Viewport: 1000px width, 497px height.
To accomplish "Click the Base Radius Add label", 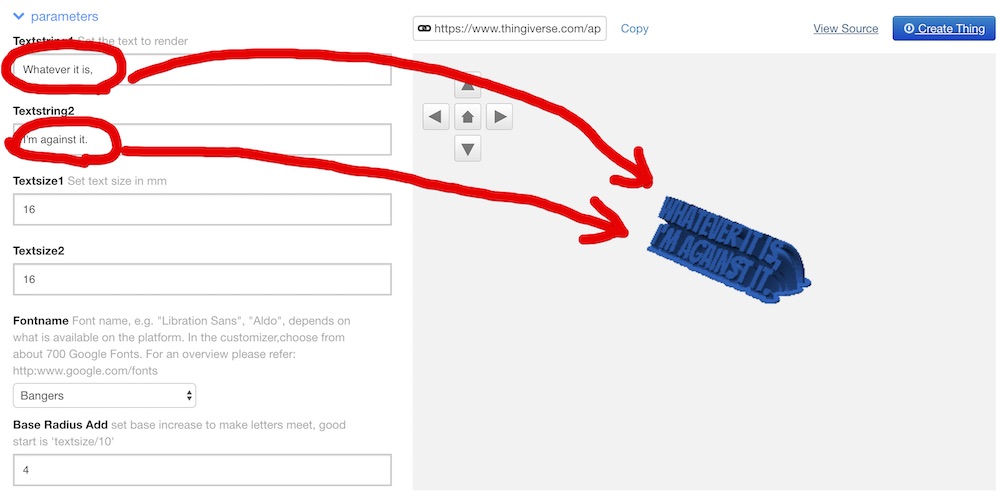I will 61,424.
